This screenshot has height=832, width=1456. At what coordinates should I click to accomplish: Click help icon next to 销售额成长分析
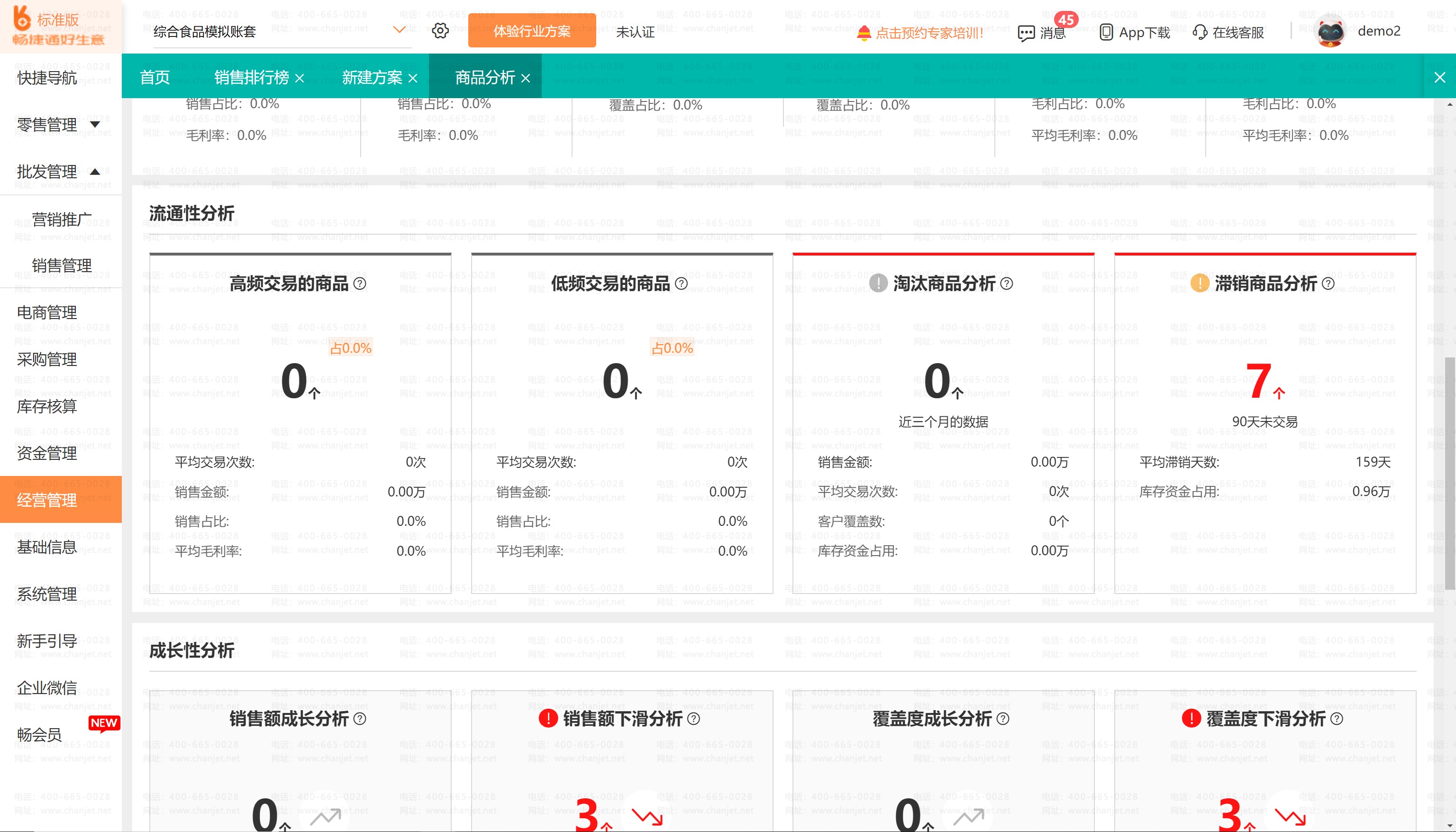click(359, 718)
